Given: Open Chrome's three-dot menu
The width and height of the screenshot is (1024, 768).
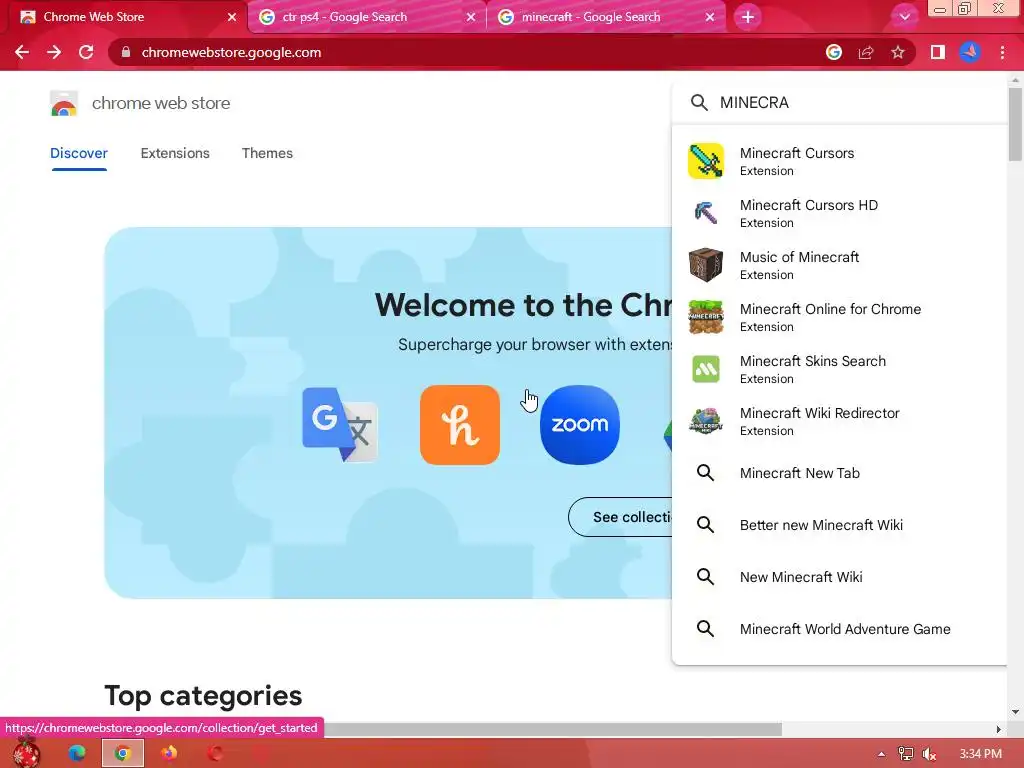Looking at the screenshot, I should click(1002, 52).
